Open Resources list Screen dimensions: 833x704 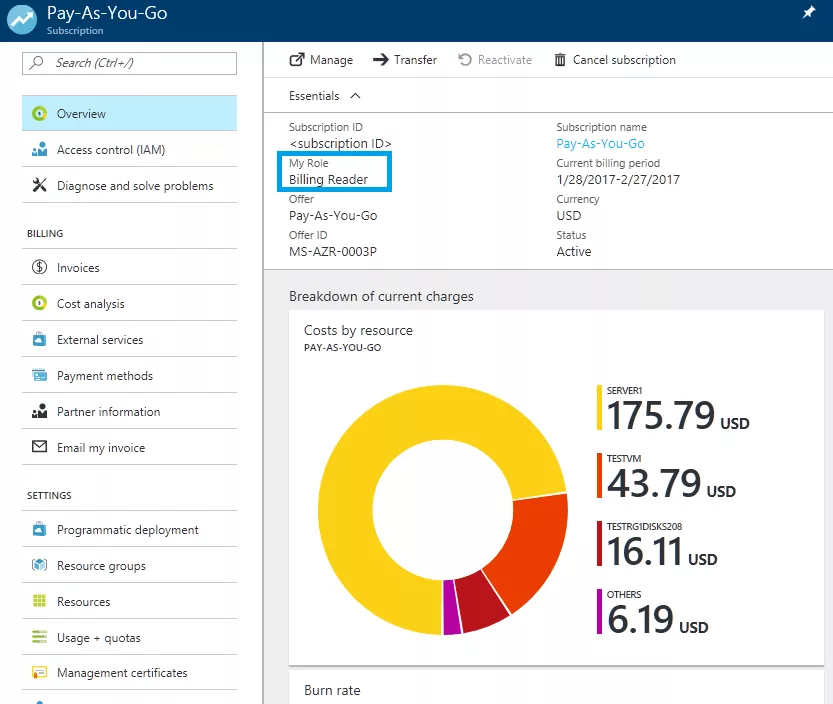(129, 601)
